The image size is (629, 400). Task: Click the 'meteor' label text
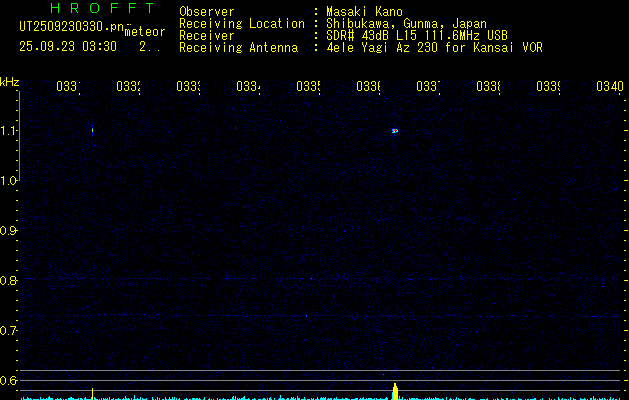coord(144,31)
